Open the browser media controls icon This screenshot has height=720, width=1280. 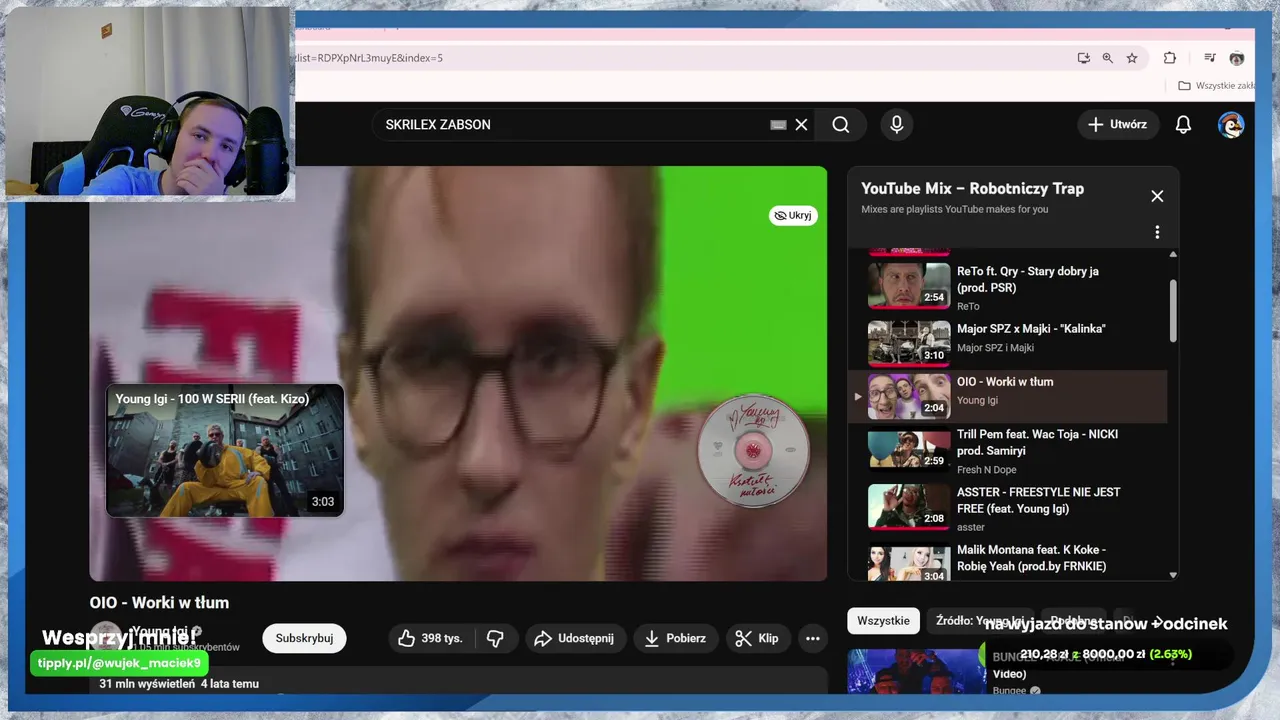pyautogui.click(x=1210, y=58)
